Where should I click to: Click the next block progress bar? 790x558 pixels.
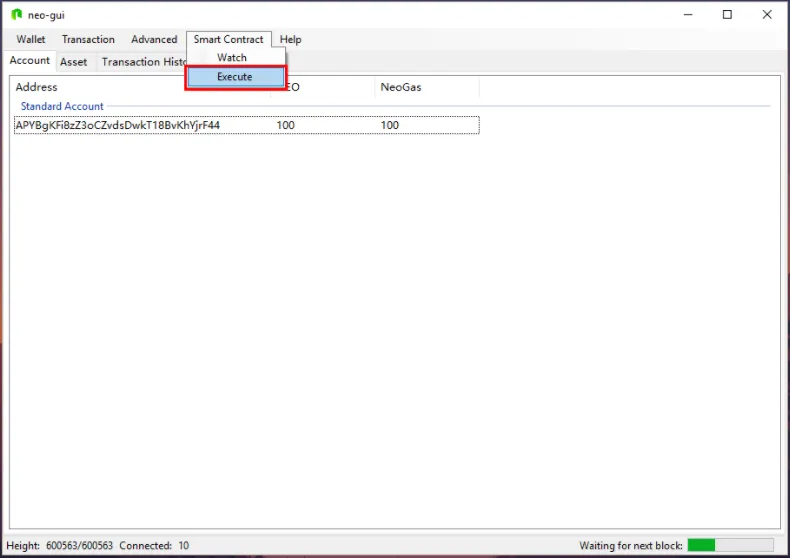tap(731, 545)
